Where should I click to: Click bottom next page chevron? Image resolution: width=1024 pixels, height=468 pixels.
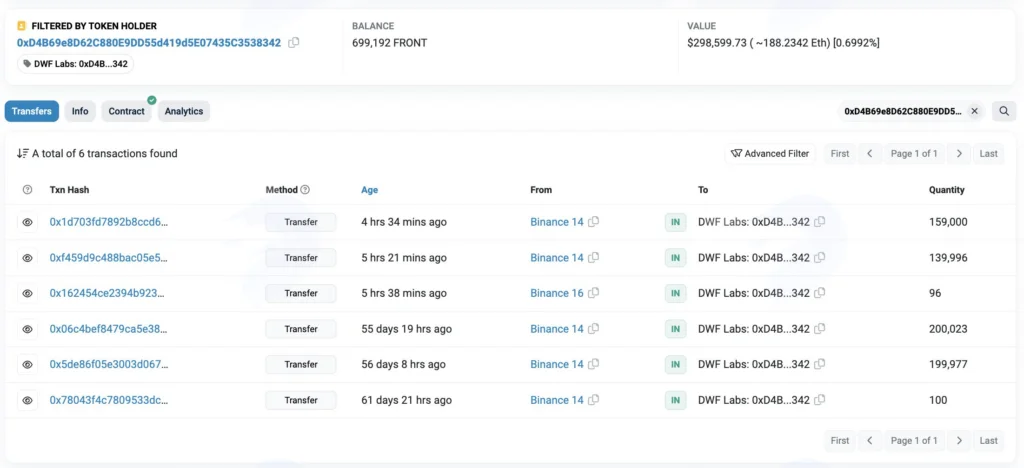(959, 441)
